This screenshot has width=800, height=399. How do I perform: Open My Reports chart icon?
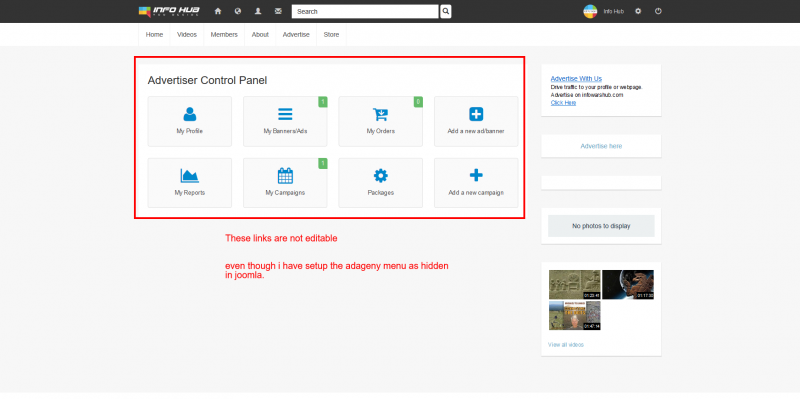click(x=190, y=176)
